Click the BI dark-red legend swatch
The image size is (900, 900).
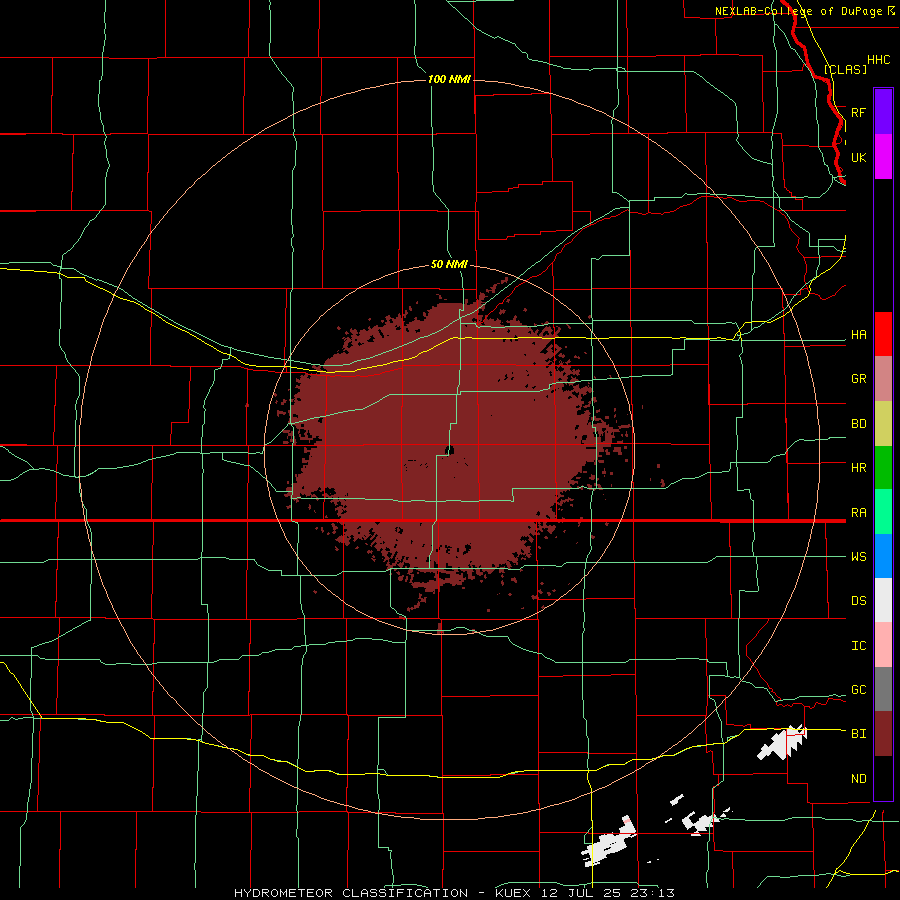coord(883,734)
